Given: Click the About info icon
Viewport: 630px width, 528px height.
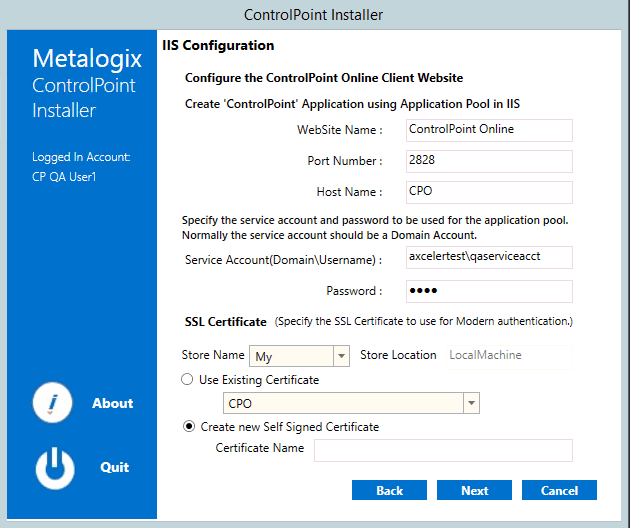Looking at the screenshot, I should (52, 403).
